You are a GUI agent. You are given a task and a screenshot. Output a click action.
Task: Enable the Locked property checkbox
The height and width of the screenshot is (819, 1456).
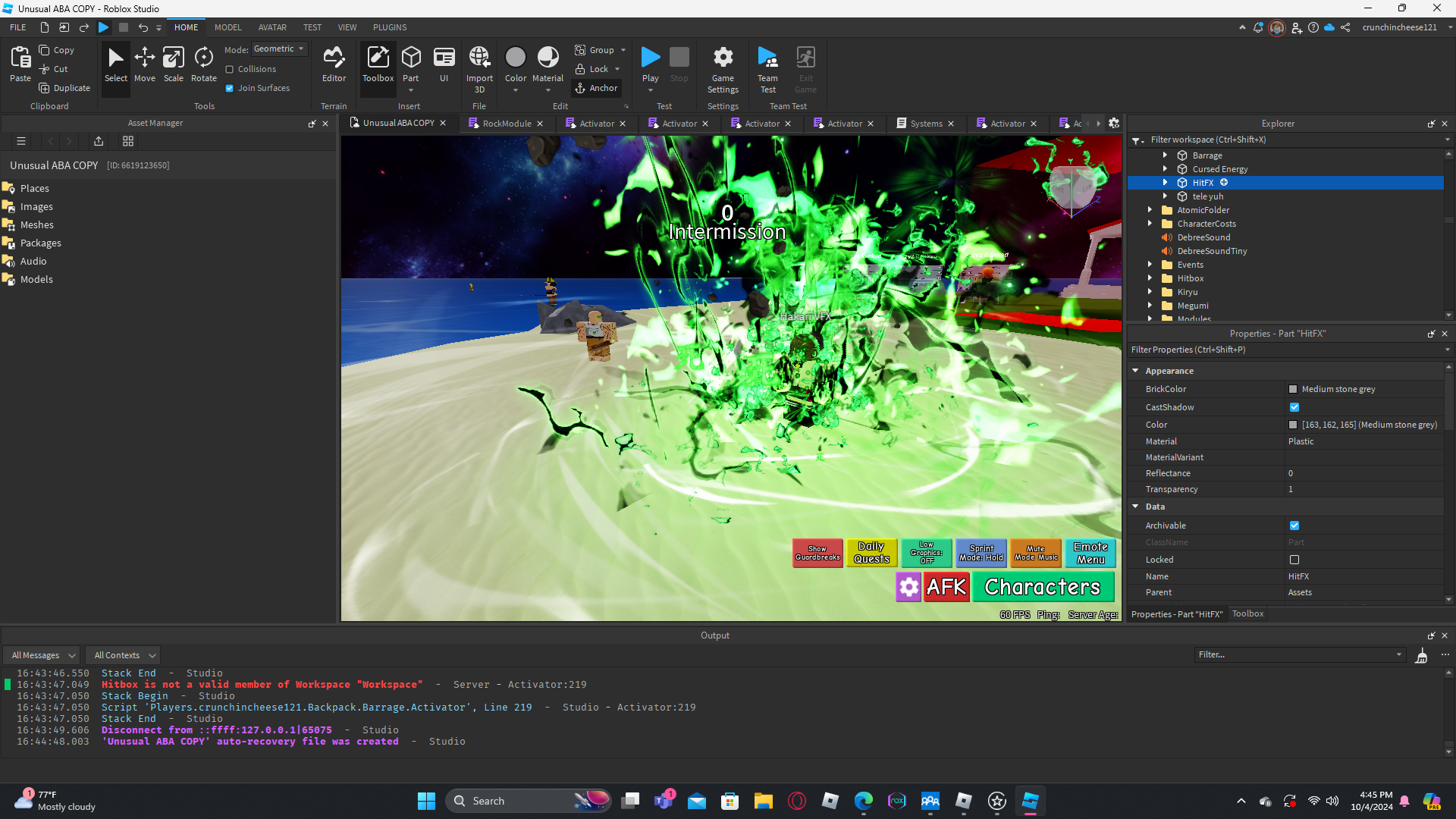[1294, 560]
